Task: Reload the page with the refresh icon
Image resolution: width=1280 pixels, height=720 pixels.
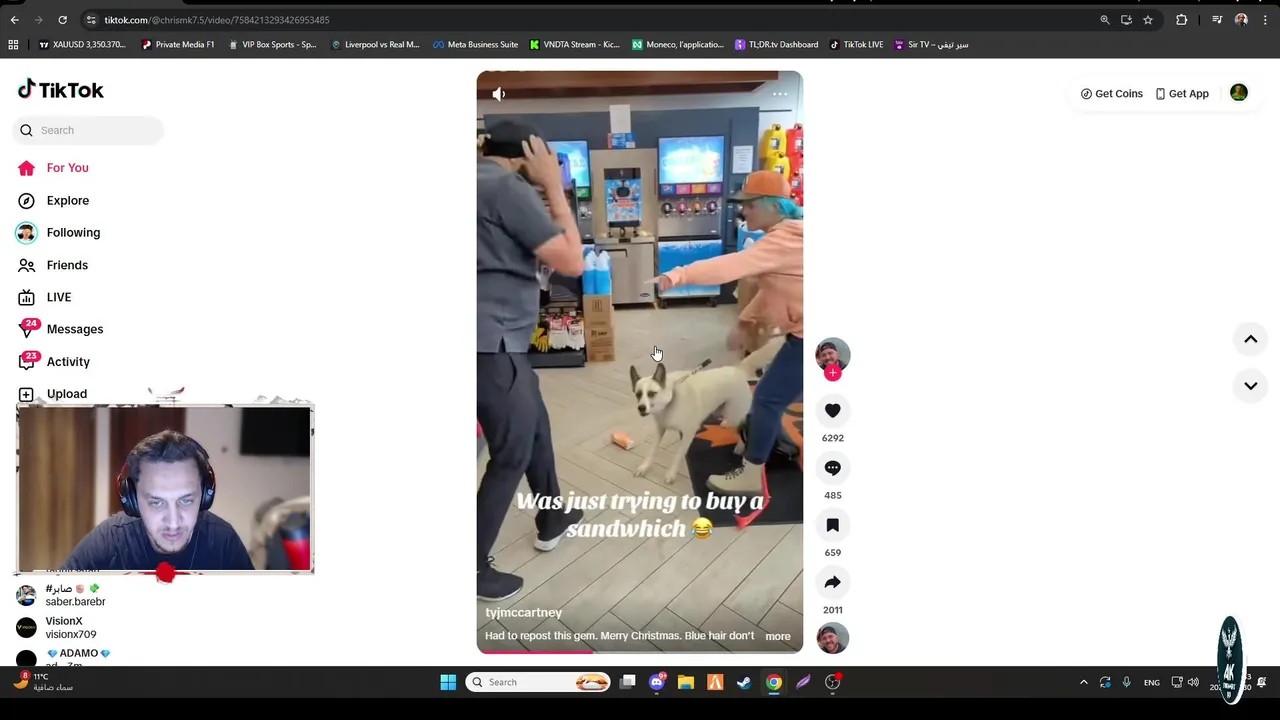Action: pyautogui.click(x=62, y=20)
